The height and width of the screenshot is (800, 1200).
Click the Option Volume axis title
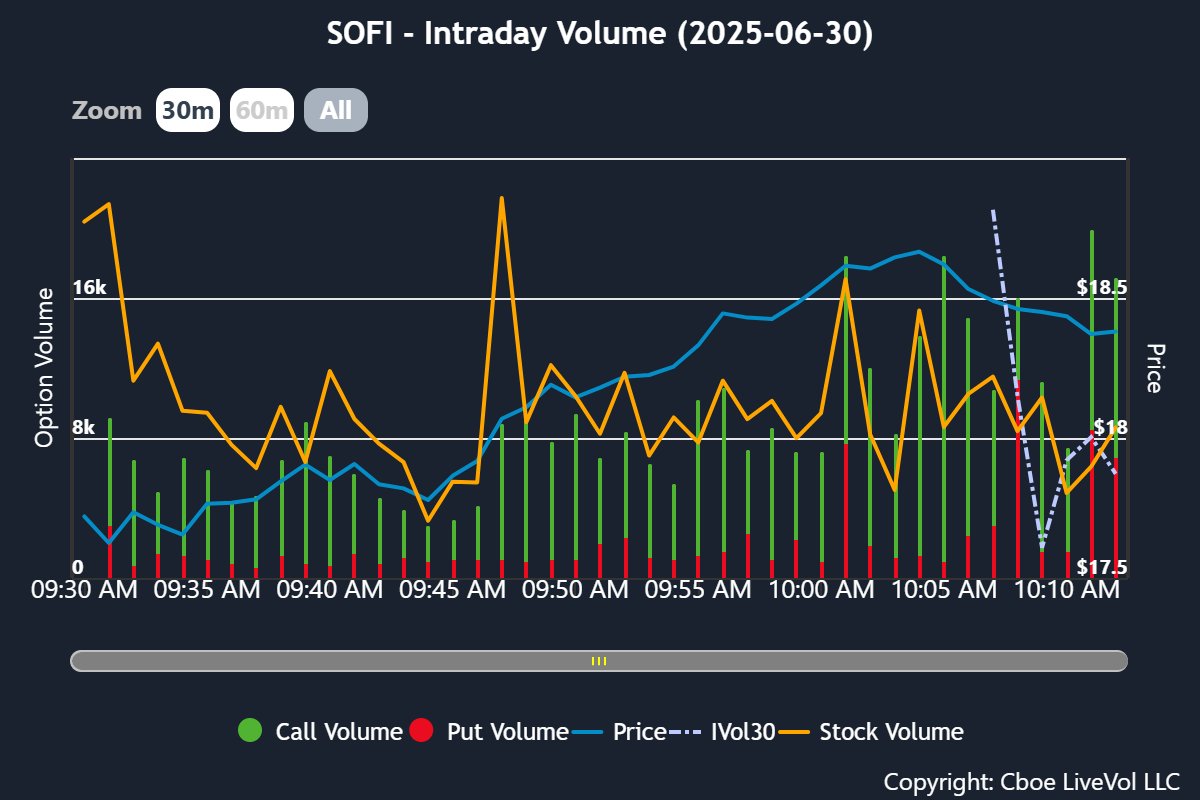(45, 367)
